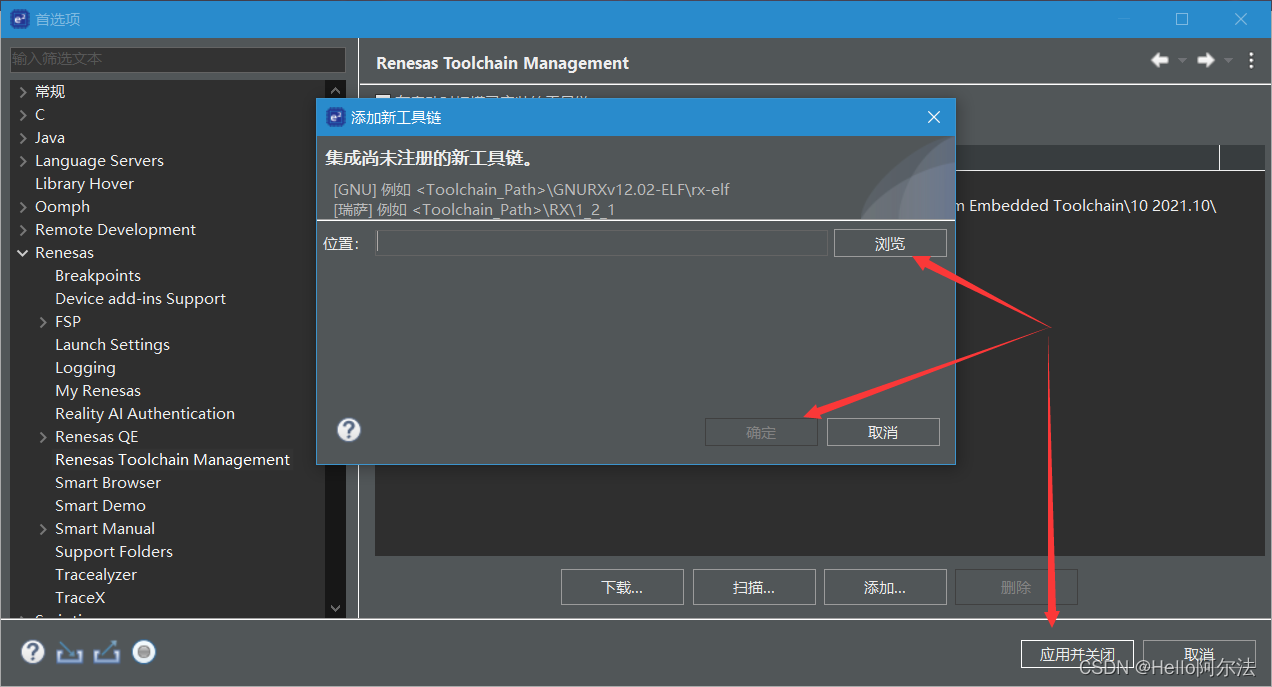Open help via bottom-left question mark icon
Image resolution: width=1272 pixels, height=687 pixels.
click(32, 651)
